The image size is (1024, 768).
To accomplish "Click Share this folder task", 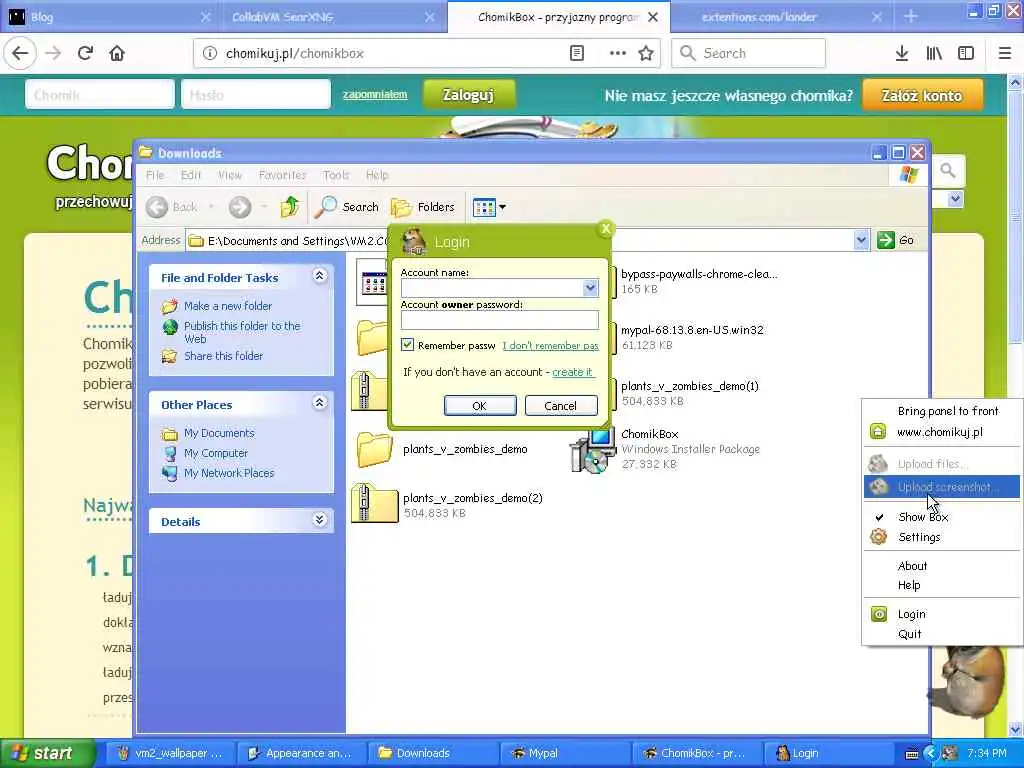I will point(223,356).
